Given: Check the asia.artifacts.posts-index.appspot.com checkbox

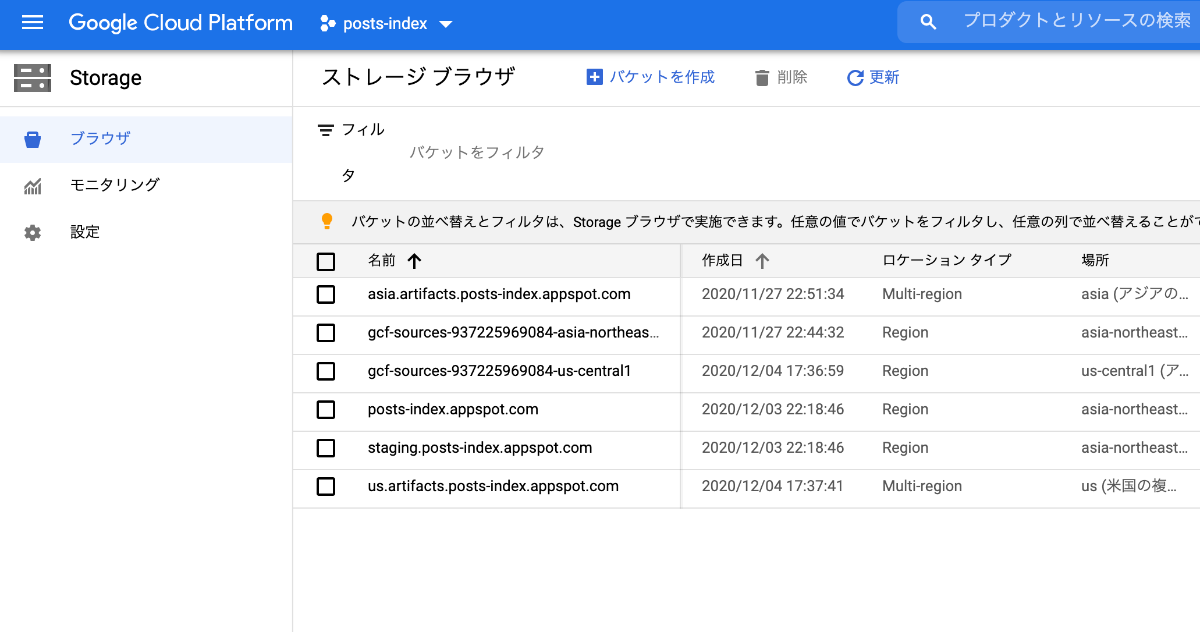Looking at the screenshot, I should 326,295.
